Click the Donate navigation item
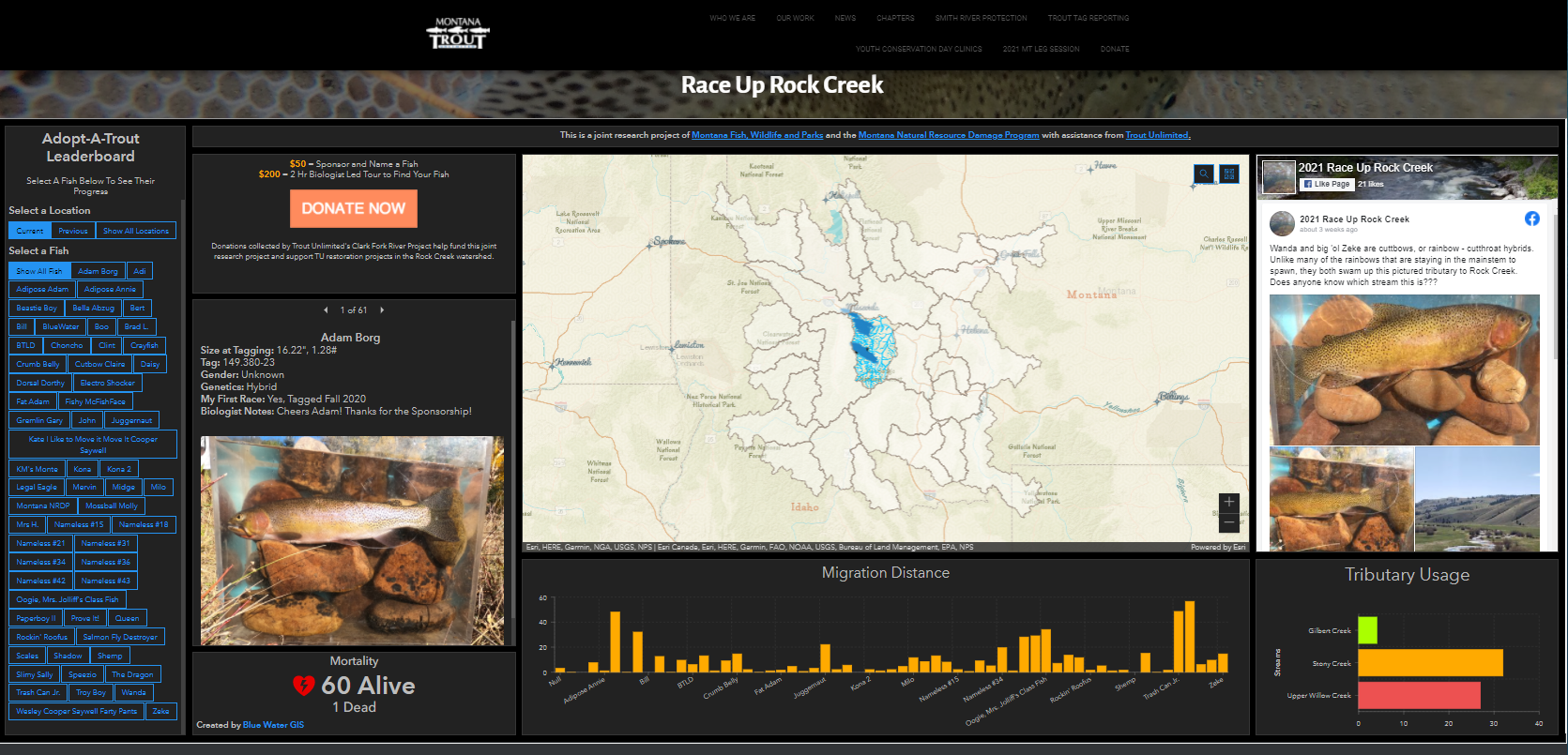 (1115, 49)
